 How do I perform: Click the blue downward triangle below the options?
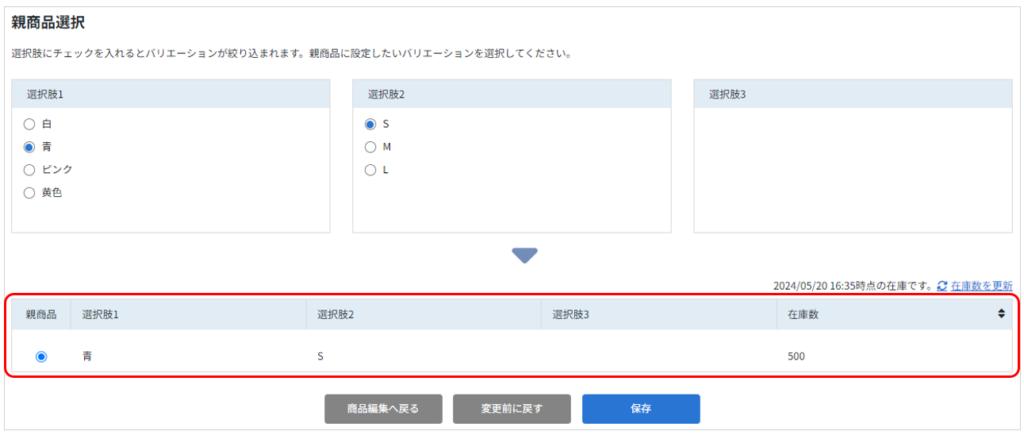(x=524, y=256)
